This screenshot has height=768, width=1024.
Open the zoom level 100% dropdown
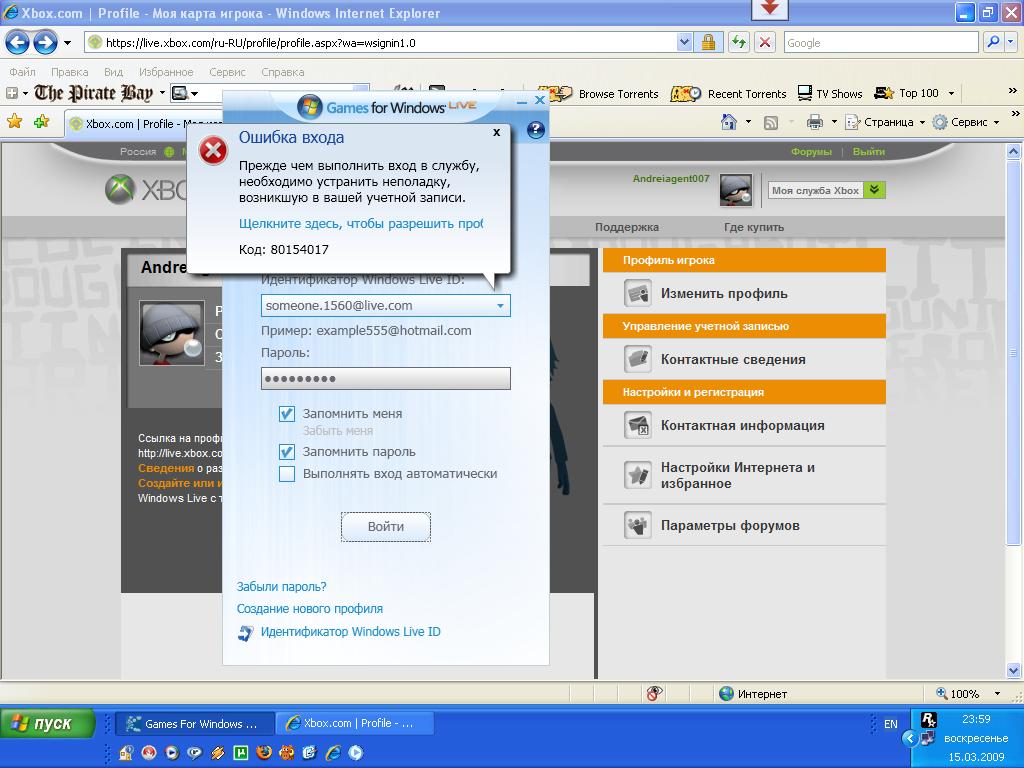[997, 694]
